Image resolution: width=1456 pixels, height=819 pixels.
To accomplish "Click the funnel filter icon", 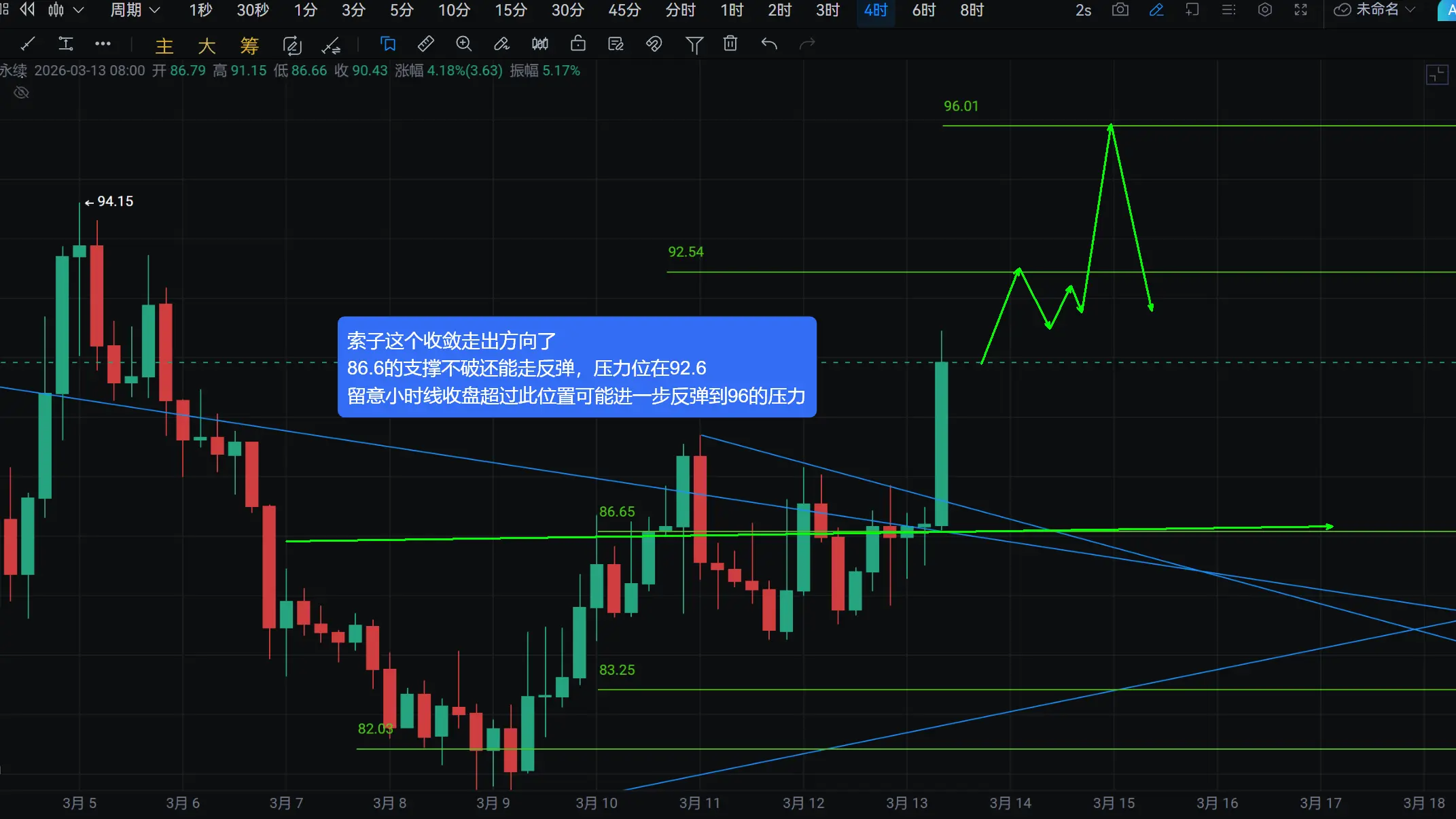I will click(x=694, y=45).
